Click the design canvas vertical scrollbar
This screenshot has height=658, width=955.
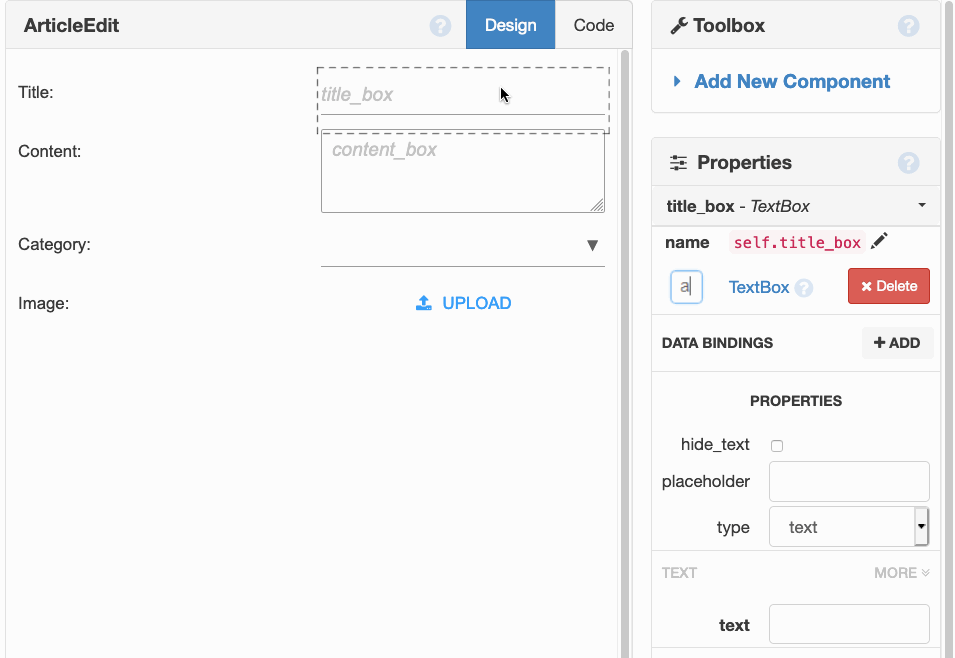tap(624, 353)
